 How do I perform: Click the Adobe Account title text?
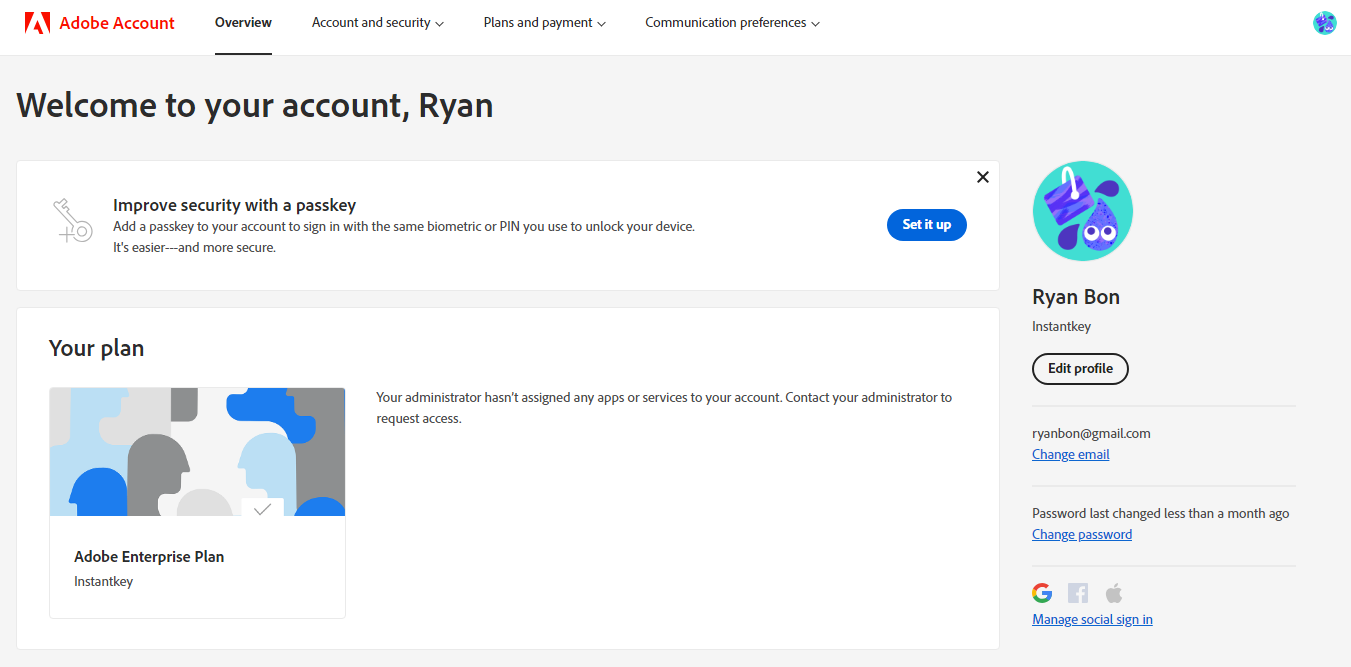117,23
